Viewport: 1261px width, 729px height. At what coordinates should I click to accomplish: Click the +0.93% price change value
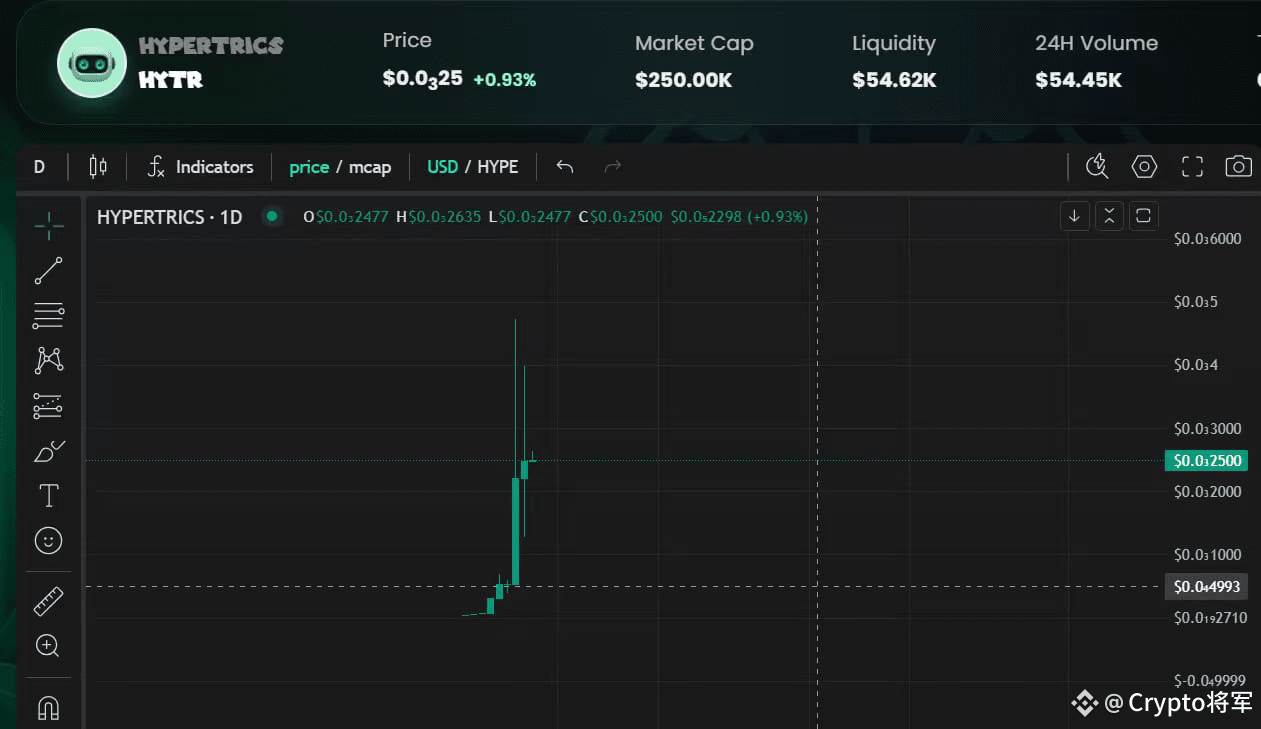[505, 79]
